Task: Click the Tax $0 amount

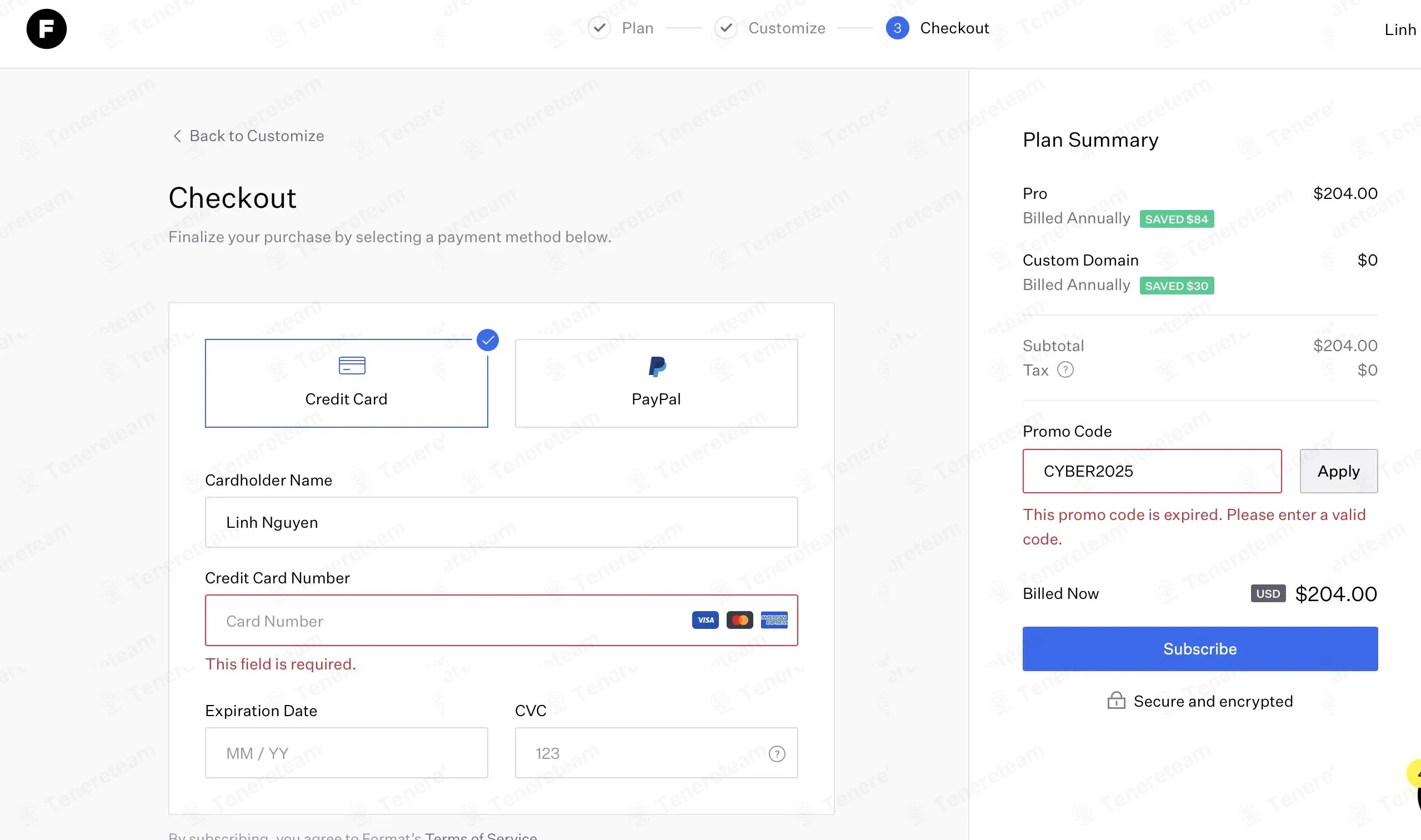Action: (x=1367, y=370)
